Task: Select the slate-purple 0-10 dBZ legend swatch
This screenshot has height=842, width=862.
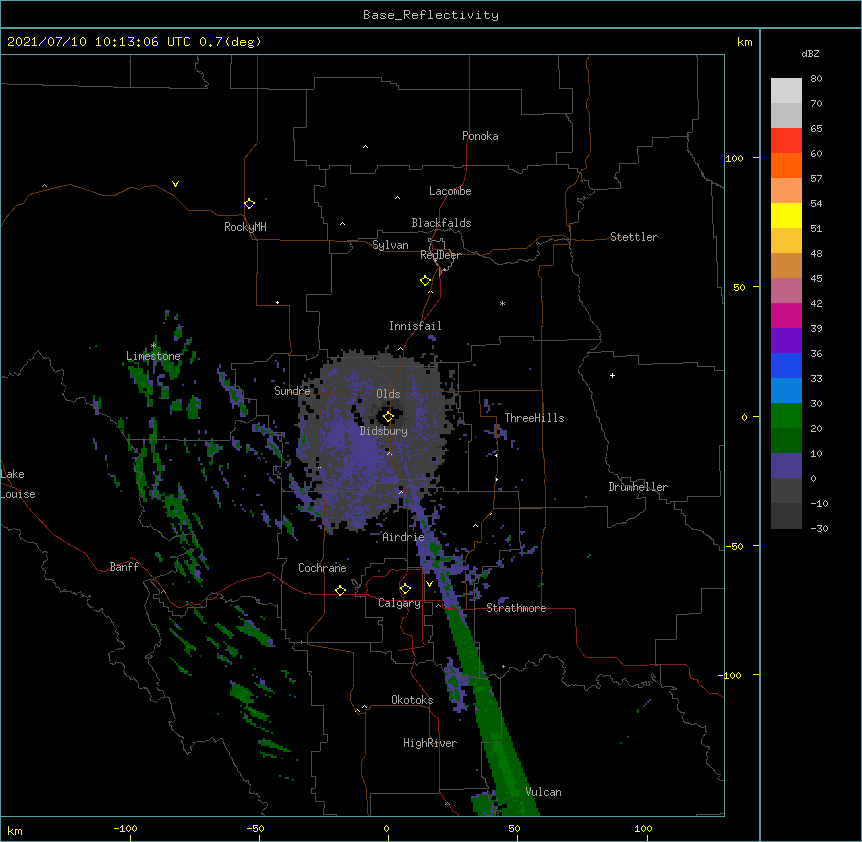Action: [x=786, y=466]
